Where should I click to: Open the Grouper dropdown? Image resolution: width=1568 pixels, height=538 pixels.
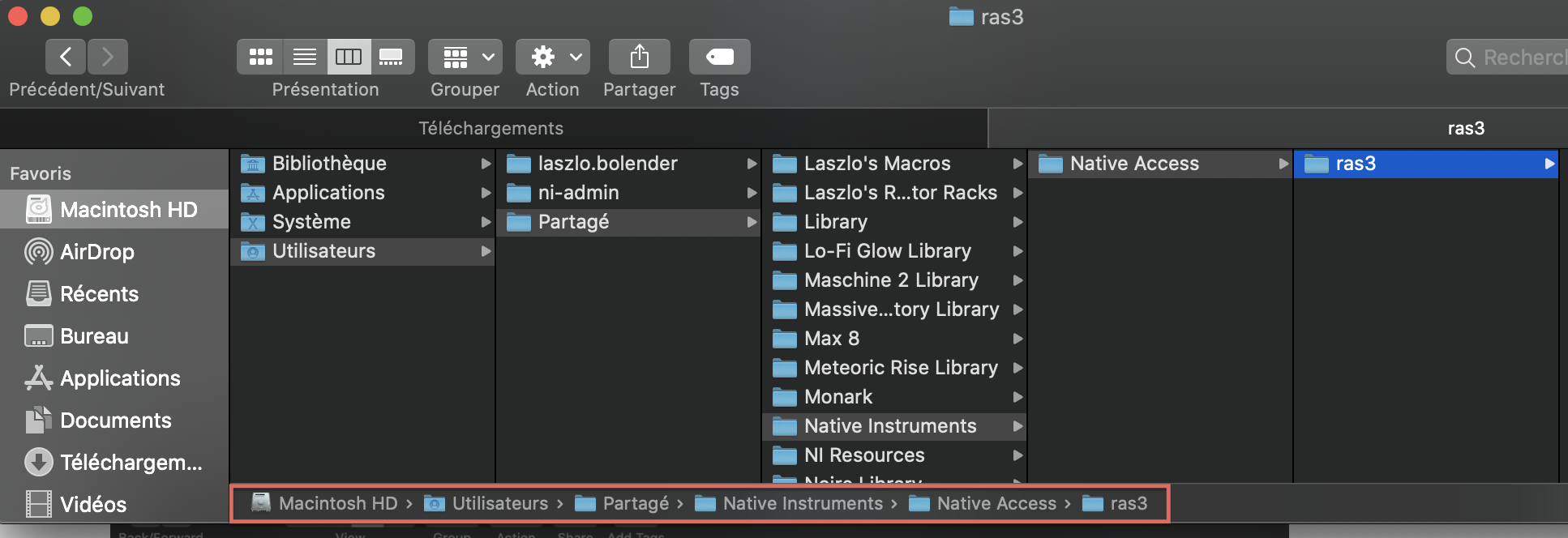coord(465,57)
